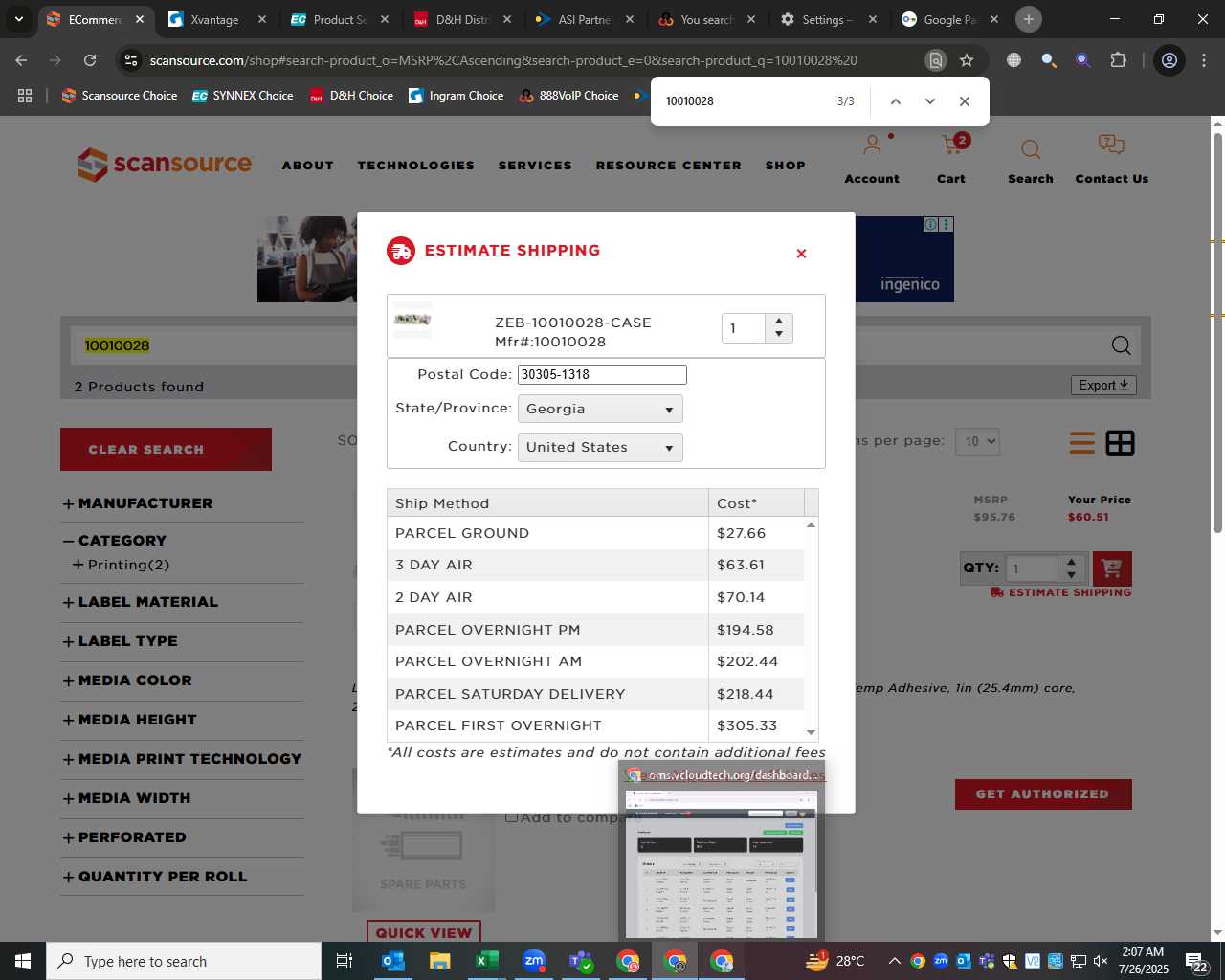Reload the page
Image resolution: width=1225 pixels, height=980 pixels.
pyautogui.click(x=90, y=60)
